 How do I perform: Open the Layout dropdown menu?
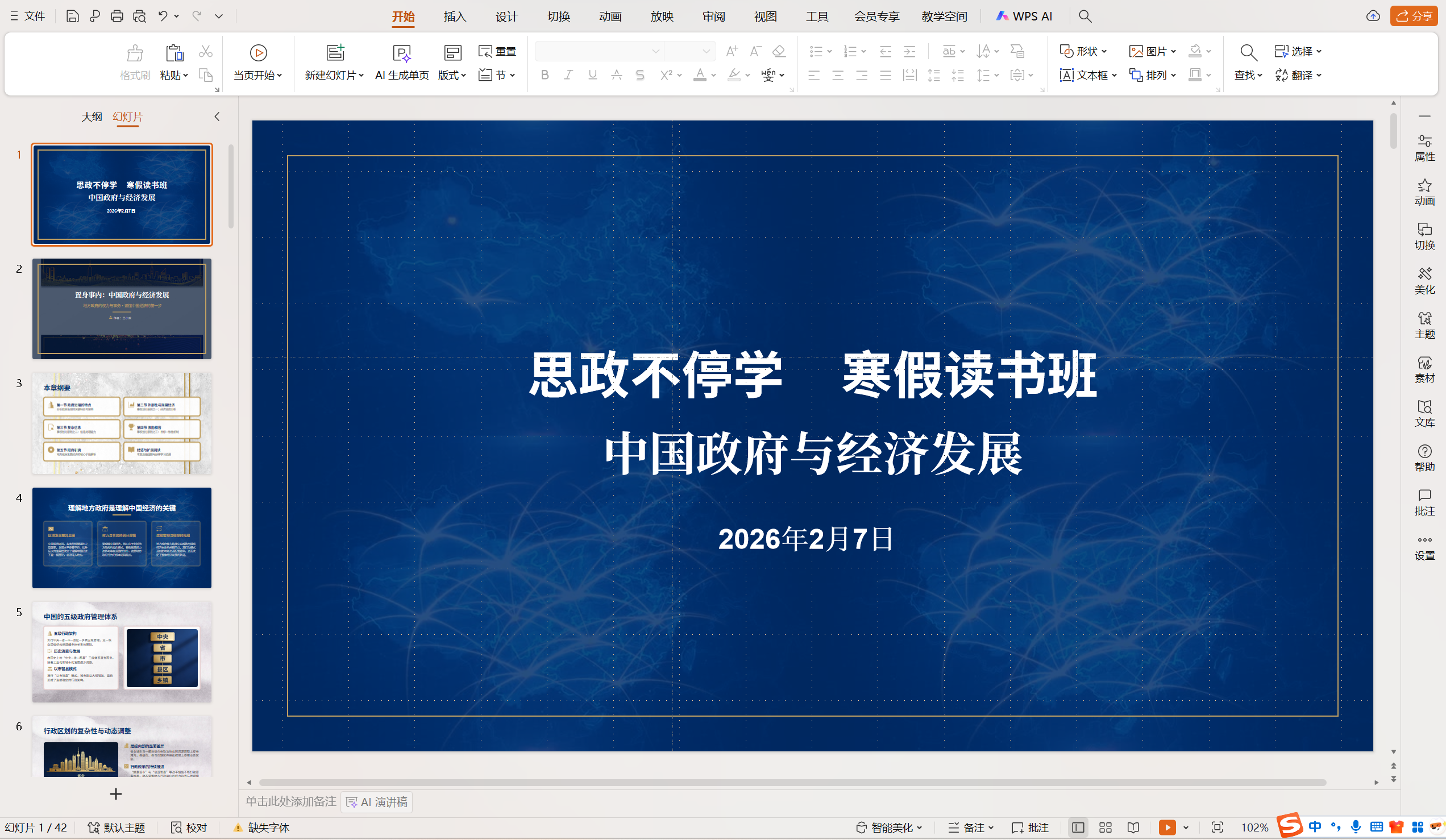[x=452, y=75]
